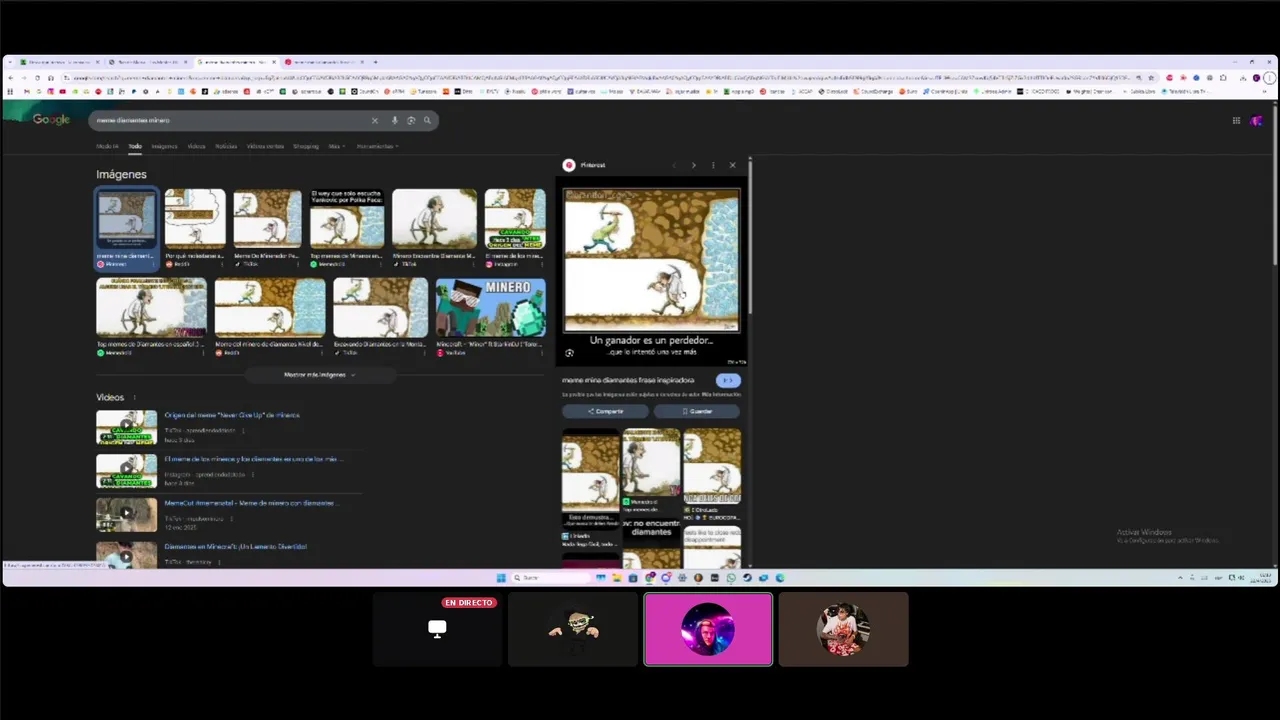
Task: Clear the Google search box with the X
Action: point(375,120)
